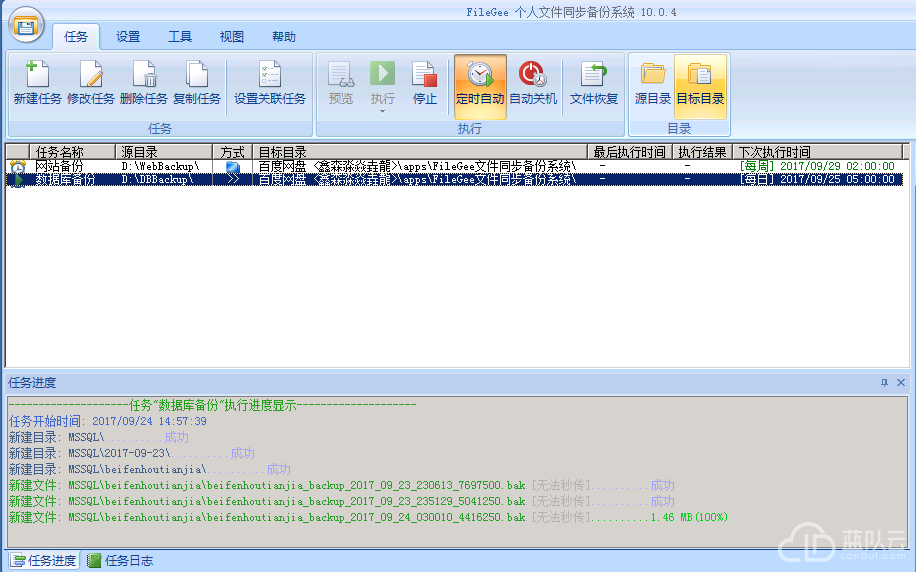Switch to the 任务 ribbon tab

click(76, 37)
